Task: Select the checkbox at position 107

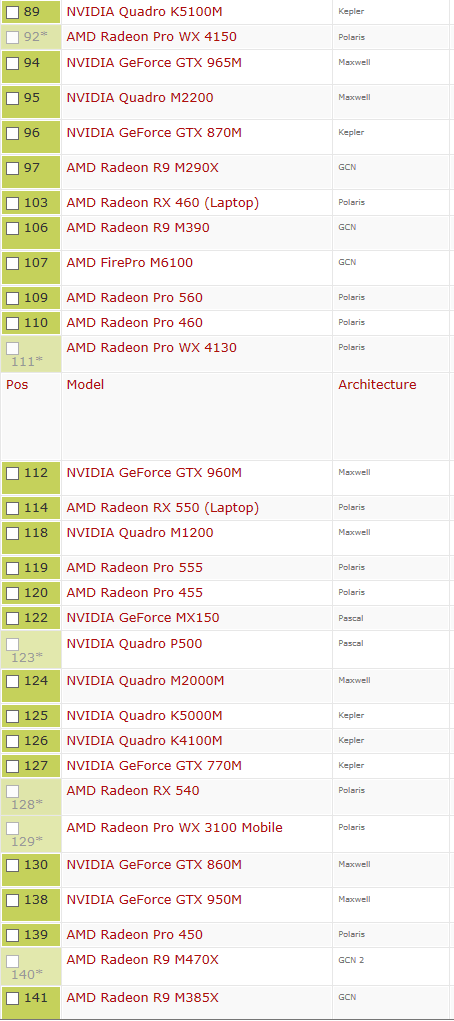Action: pyautogui.click(x=12, y=264)
